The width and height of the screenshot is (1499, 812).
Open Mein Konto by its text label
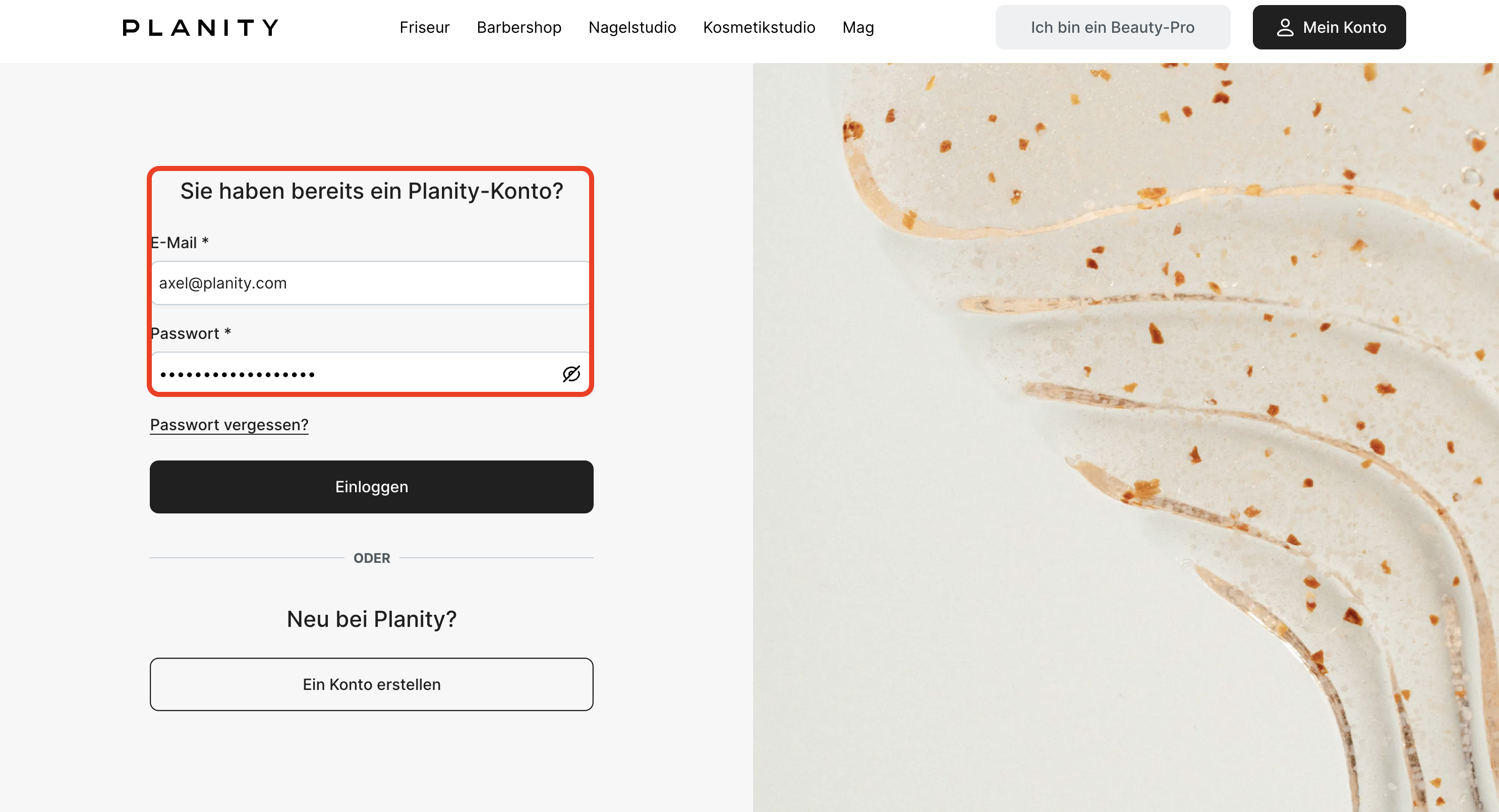(x=1344, y=27)
